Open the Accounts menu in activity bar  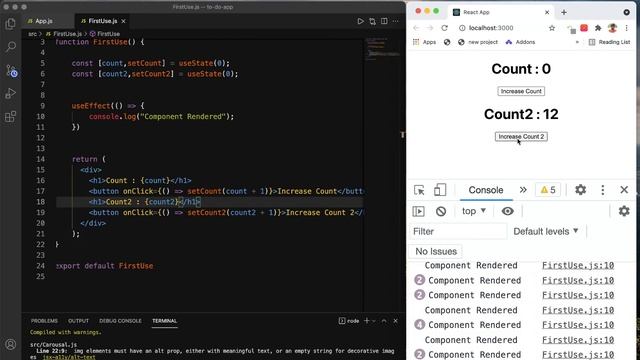(x=11, y=344)
